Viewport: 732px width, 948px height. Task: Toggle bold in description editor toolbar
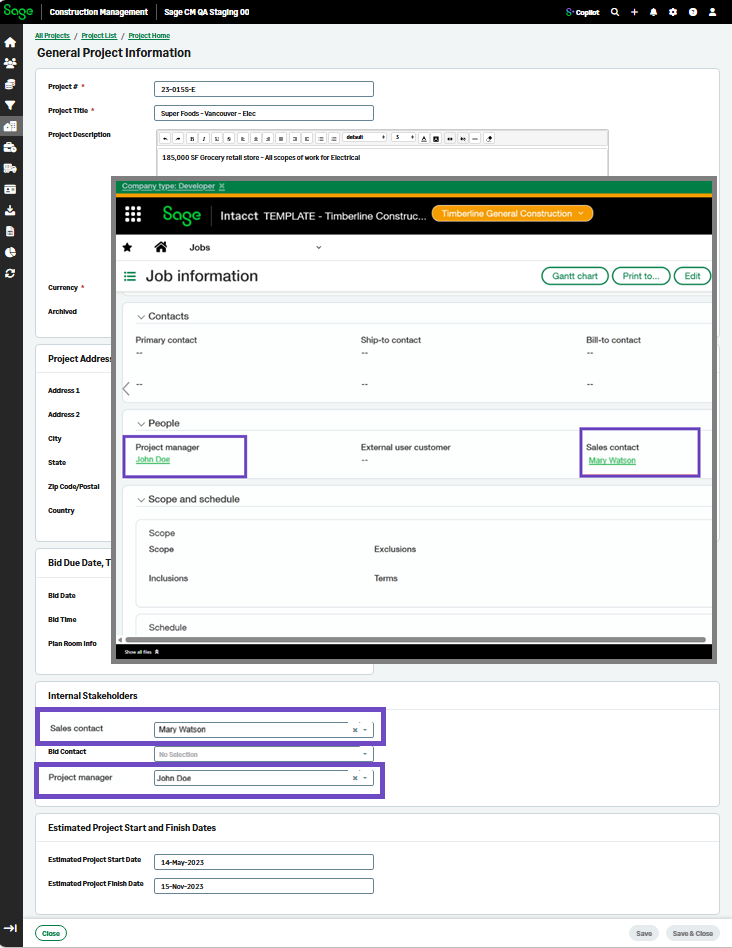pos(192,138)
